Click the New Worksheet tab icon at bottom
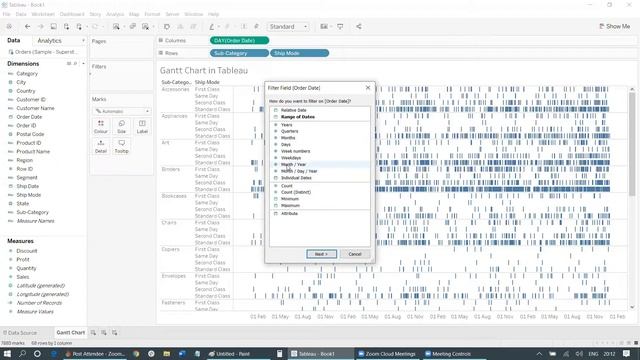The height and width of the screenshot is (360, 640). click(93, 333)
